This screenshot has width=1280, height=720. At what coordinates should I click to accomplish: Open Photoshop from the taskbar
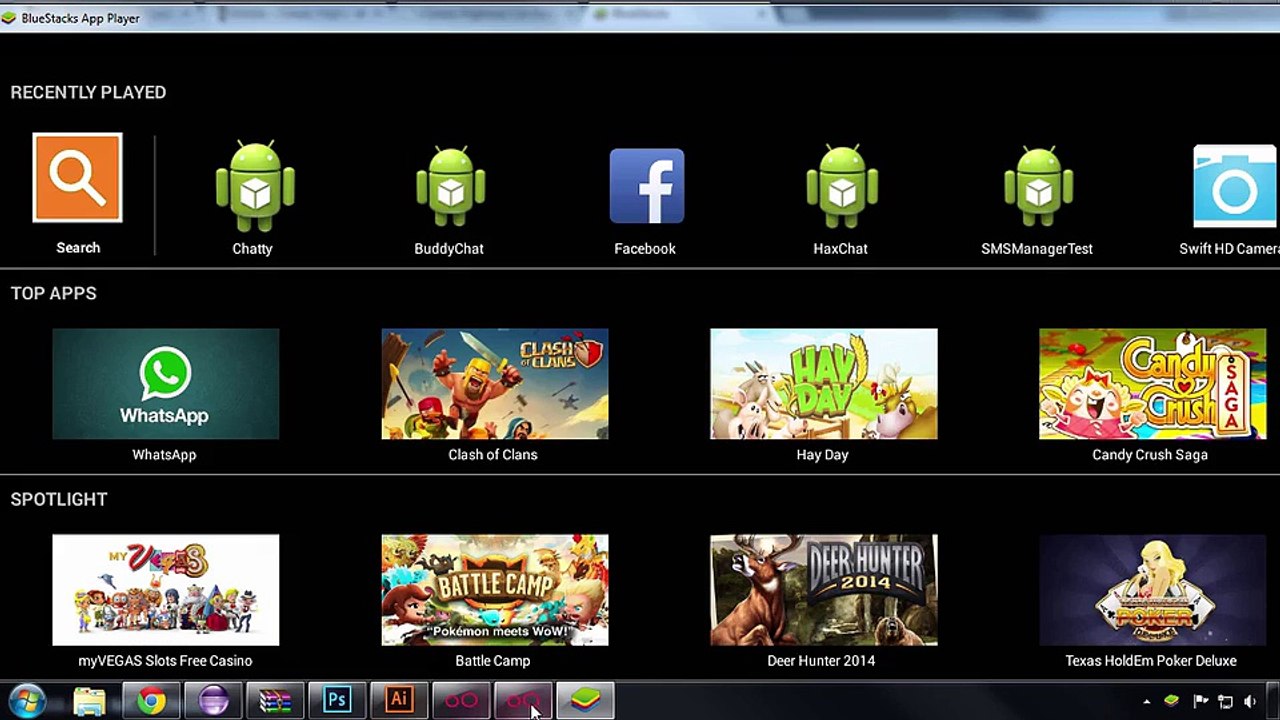click(337, 701)
